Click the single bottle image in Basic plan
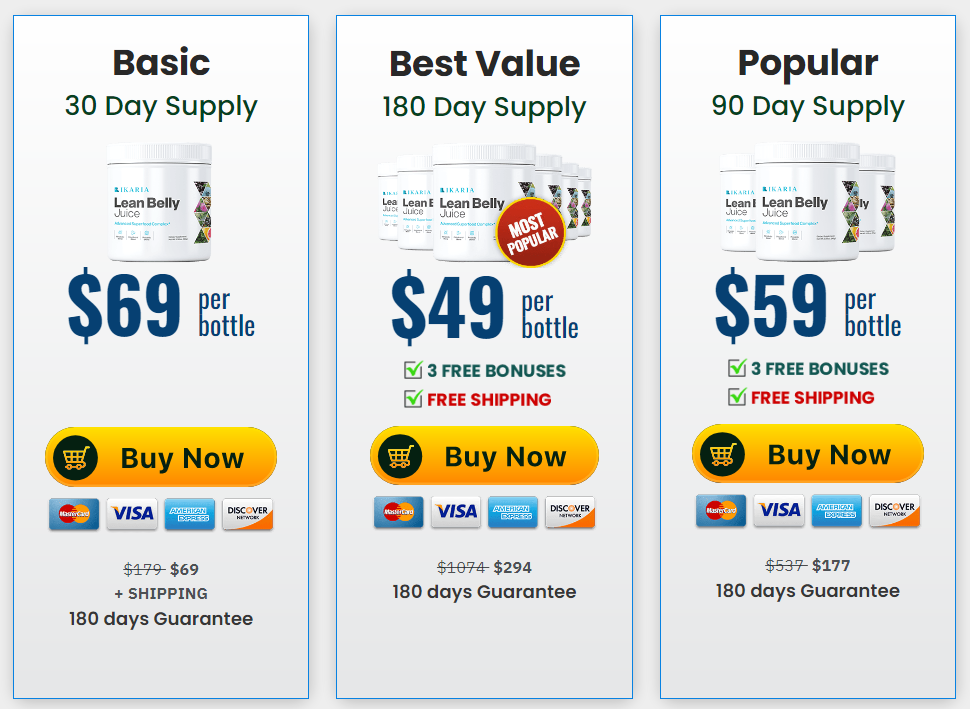This screenshot has height=709, width=970. (x=160, y=202)
